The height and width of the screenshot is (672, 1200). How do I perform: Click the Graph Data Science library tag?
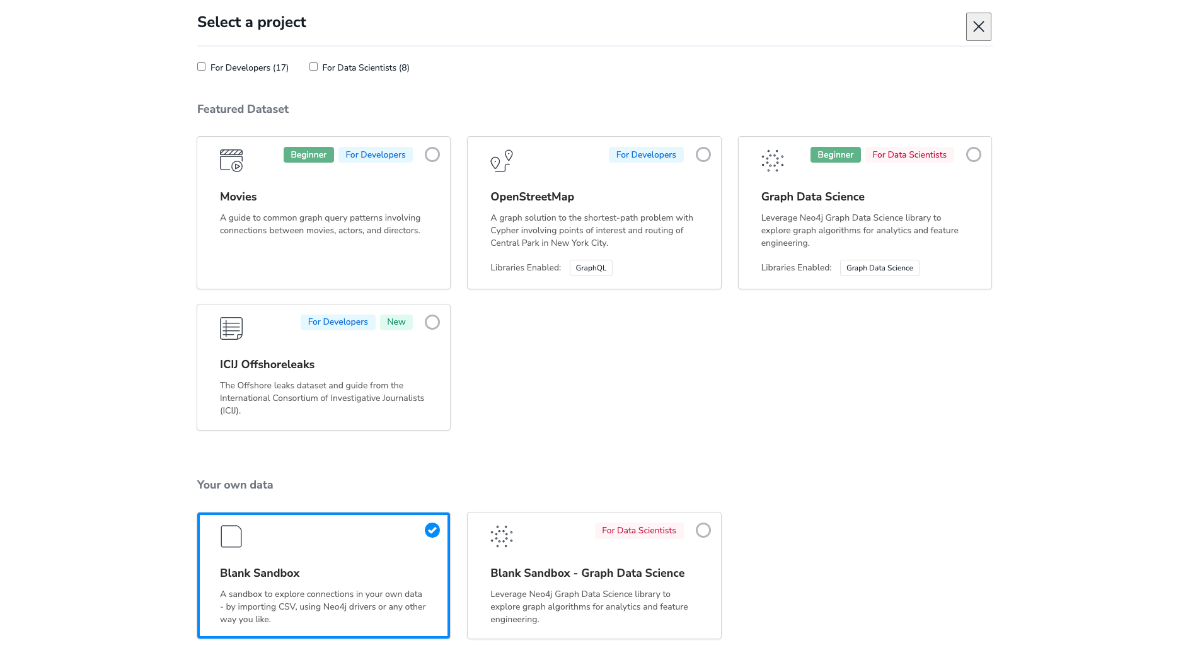point(879,268)
